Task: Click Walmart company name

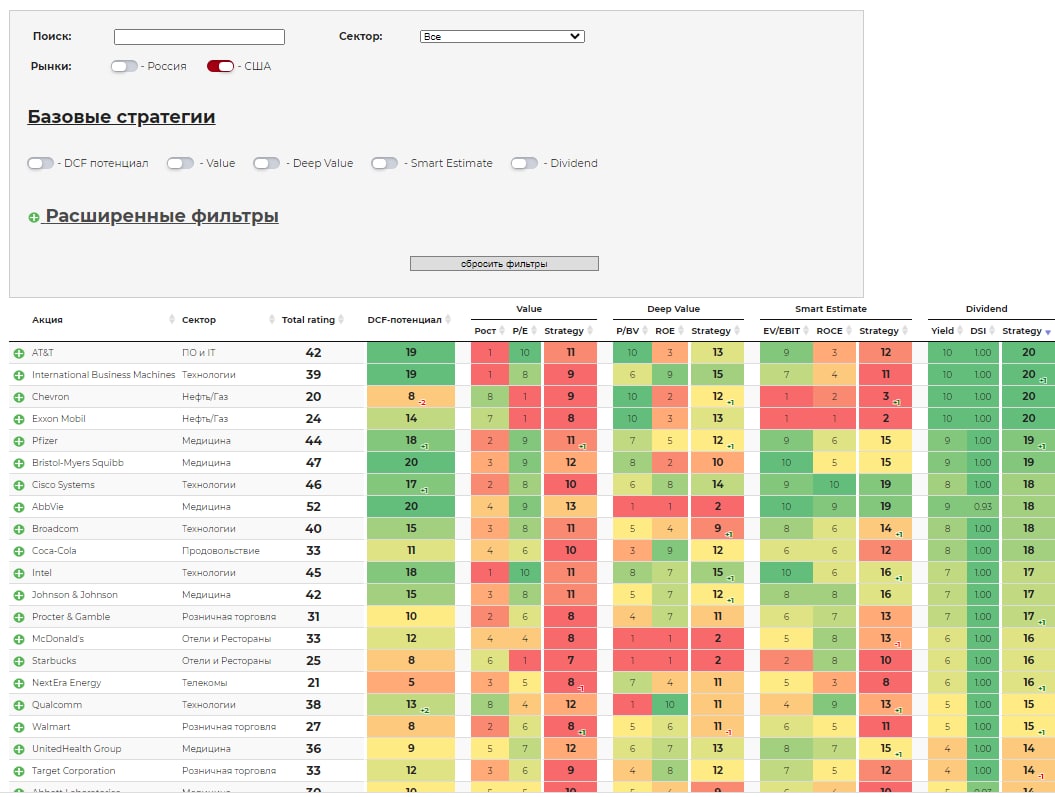Action: (x=51, y=726)
